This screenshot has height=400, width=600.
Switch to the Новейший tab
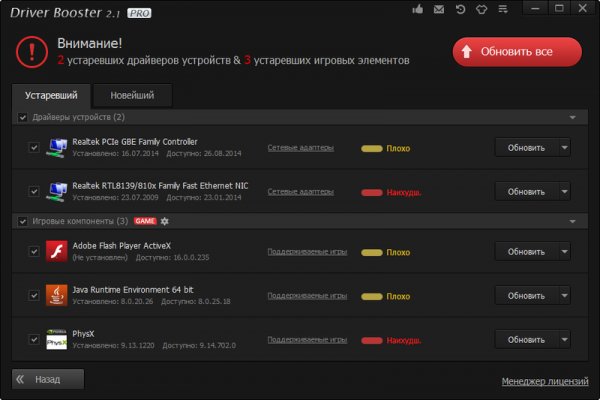pyautogui.click(x=132, y=95)
